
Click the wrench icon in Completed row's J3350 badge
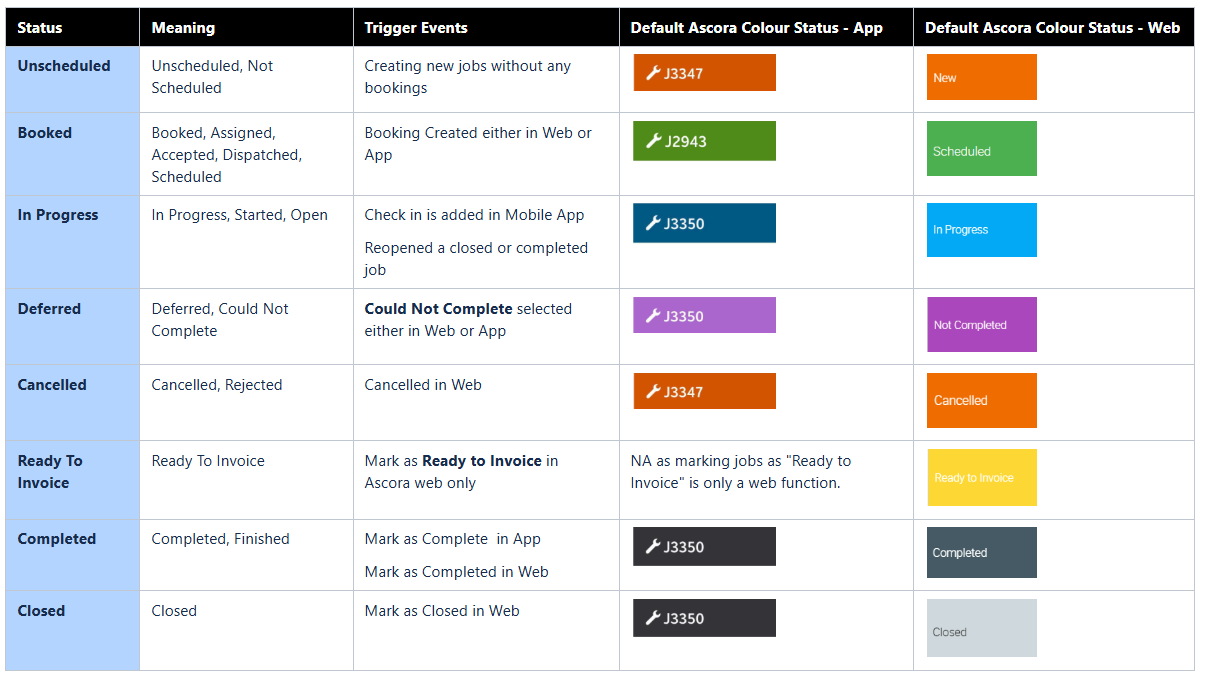(x=653, y=547)
